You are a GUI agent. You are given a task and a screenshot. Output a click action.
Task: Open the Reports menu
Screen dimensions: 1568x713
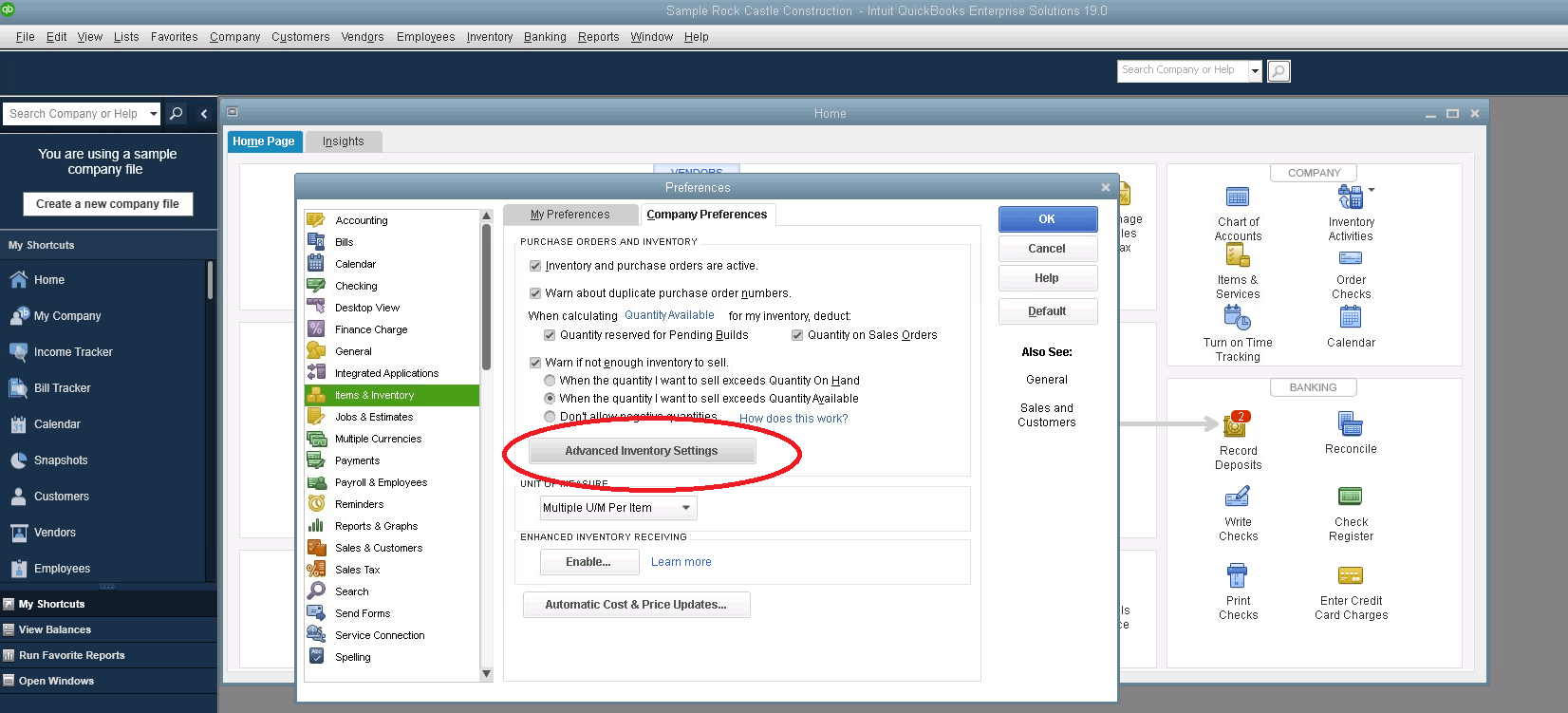click(598, 37)
